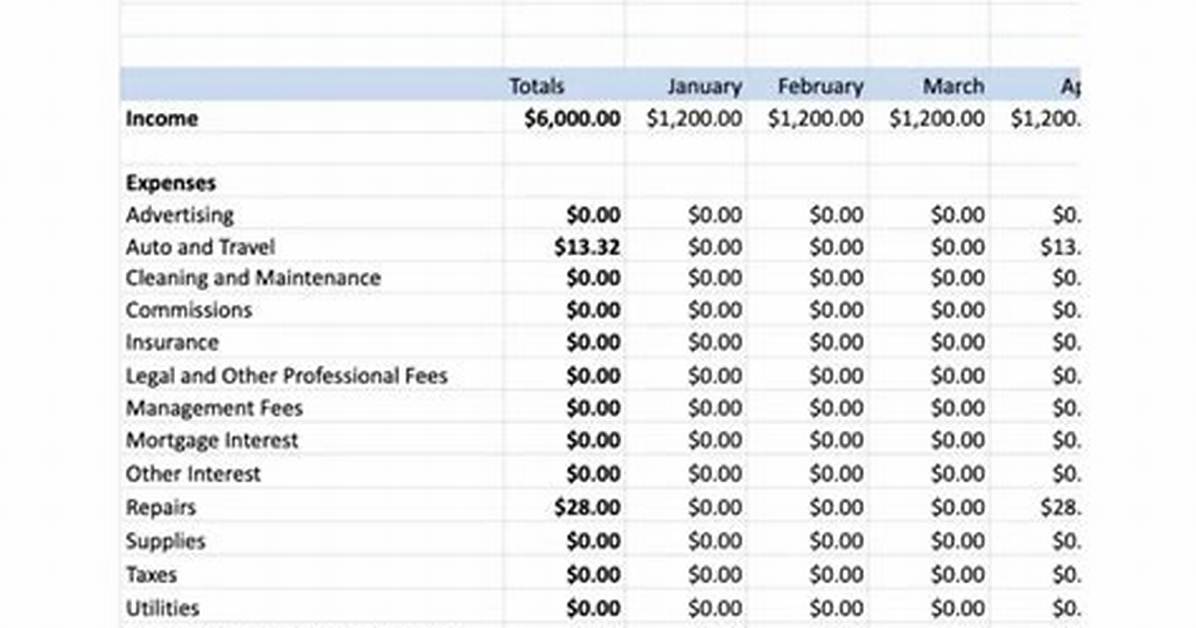The width and height of the screenshot is (1196, 628).
Task: Select Utilities total $0.00 cell
Action: coord(593,608)
